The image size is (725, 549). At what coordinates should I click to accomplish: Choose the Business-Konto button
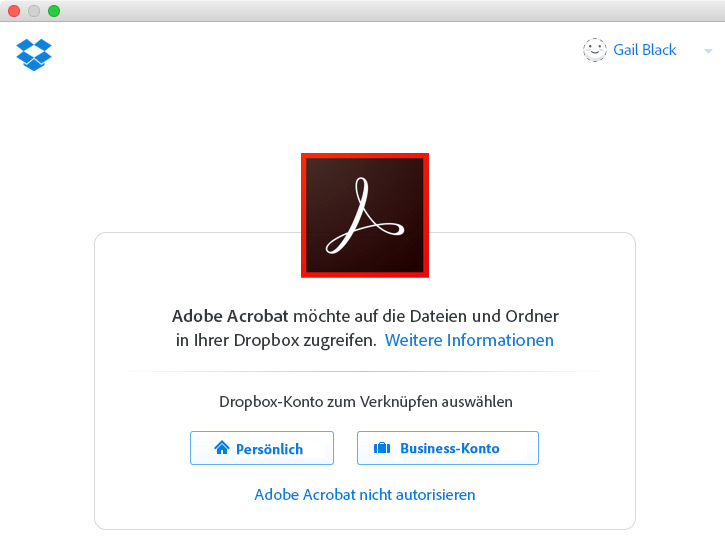pos(448,448)
